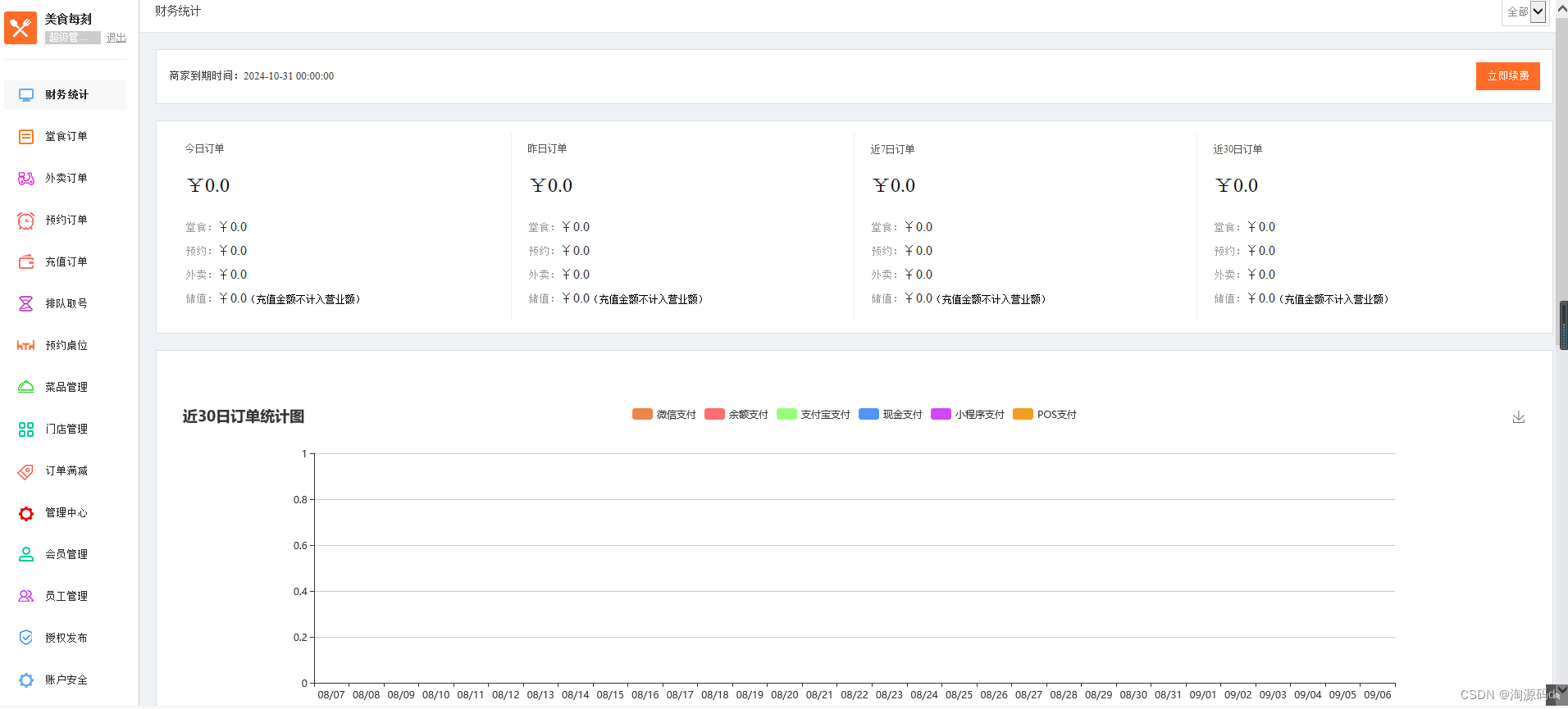Click the 立即续费 button
The width and height of the screenshot is (1568, 709).
[x=1507, y=76]
